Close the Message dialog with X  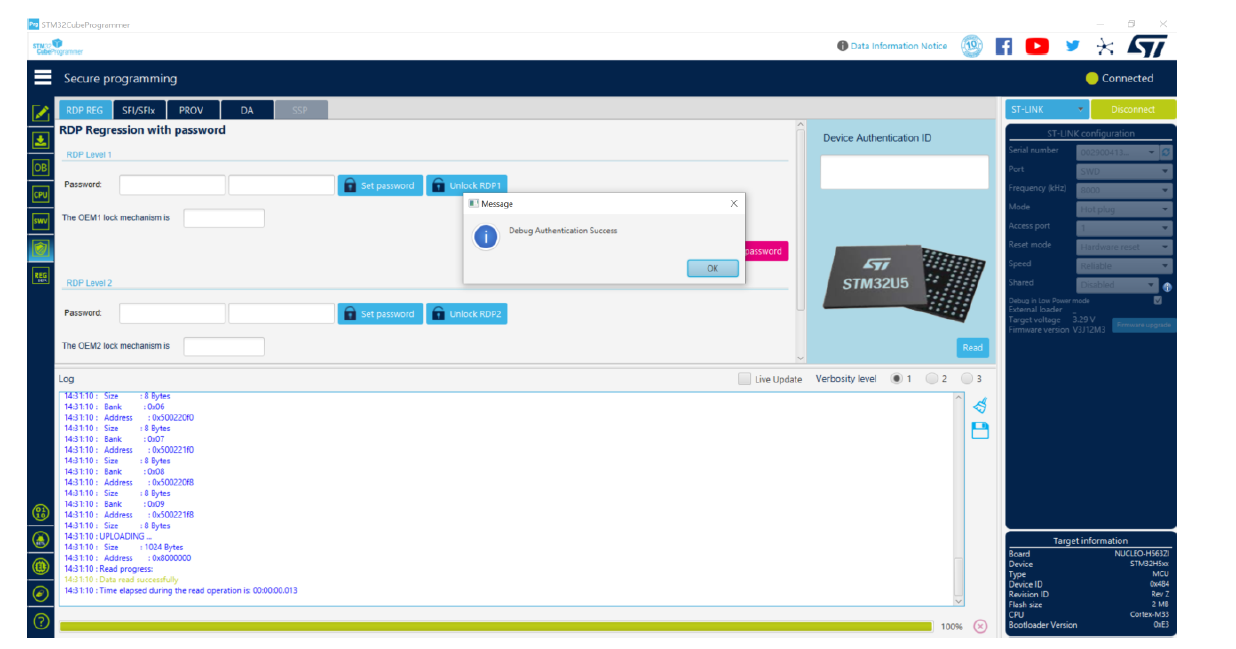click(x=734, y=203)
